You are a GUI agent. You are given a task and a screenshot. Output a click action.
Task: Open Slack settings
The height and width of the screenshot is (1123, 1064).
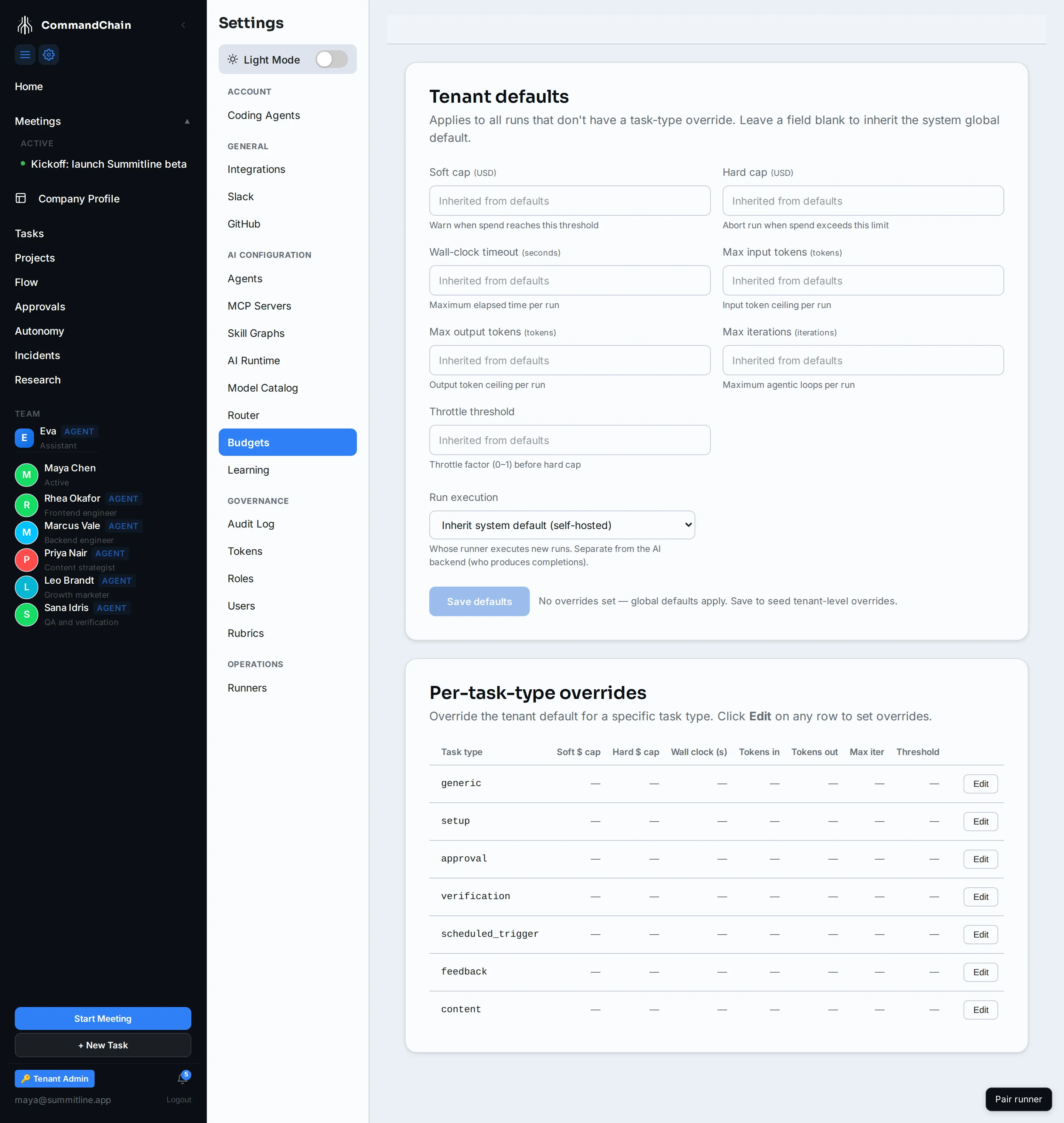(x=287, y=197)
